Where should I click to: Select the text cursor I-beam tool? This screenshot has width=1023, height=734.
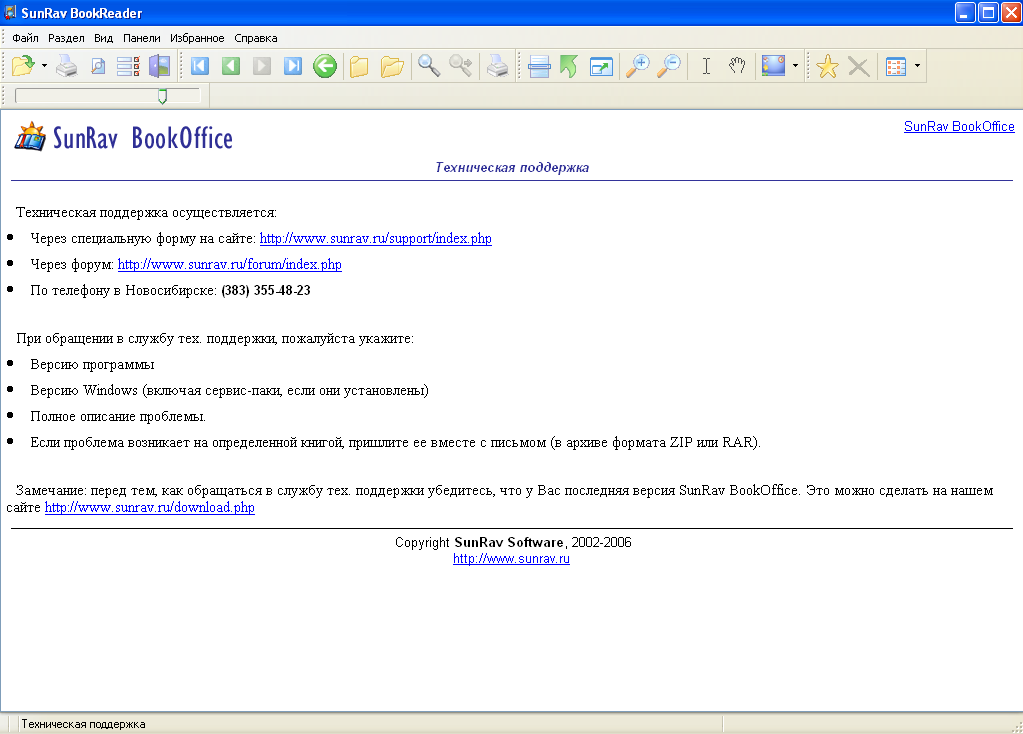[706, 66]
